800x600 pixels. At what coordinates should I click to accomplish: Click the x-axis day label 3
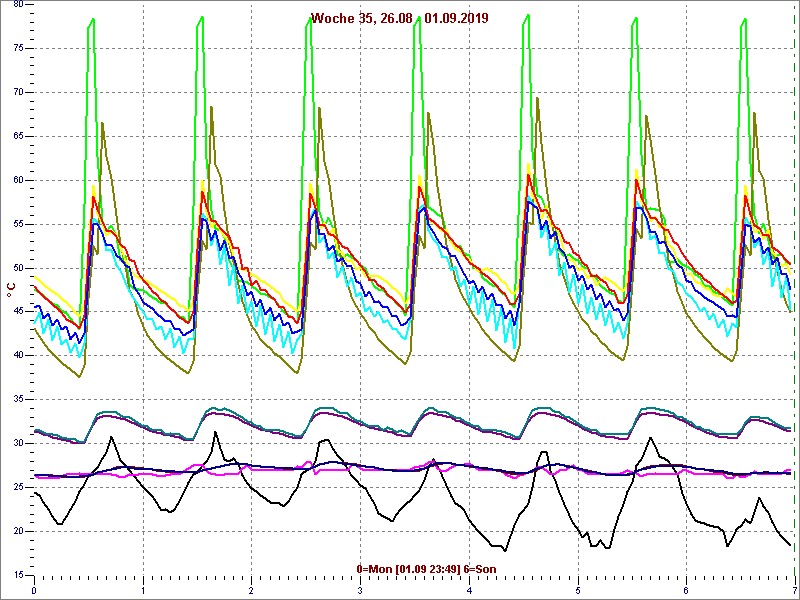pyautogui.click(x=360, y=591)
